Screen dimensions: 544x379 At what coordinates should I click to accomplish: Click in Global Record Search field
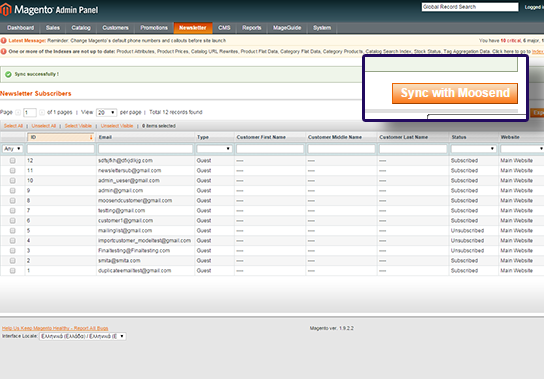pos(470,7)
